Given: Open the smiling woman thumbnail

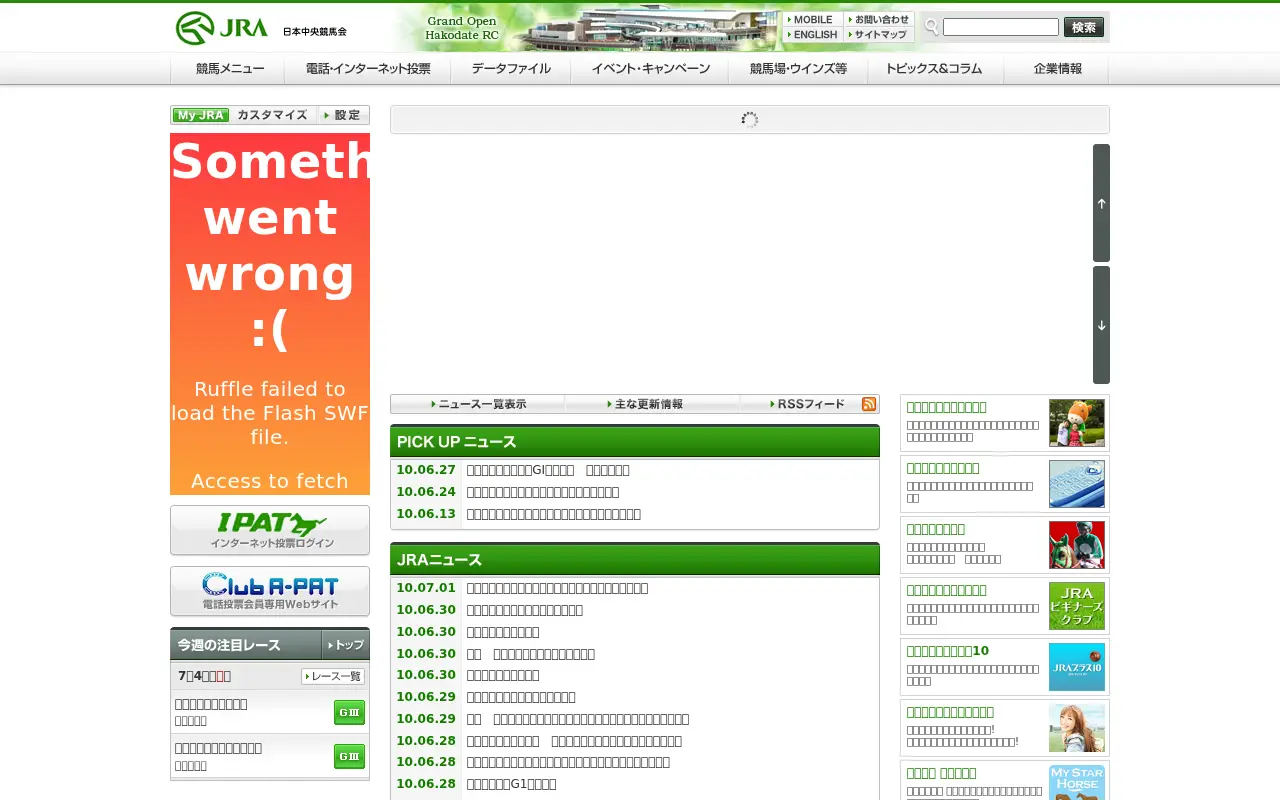Looking at the screenshot, I should [1077, 728].
